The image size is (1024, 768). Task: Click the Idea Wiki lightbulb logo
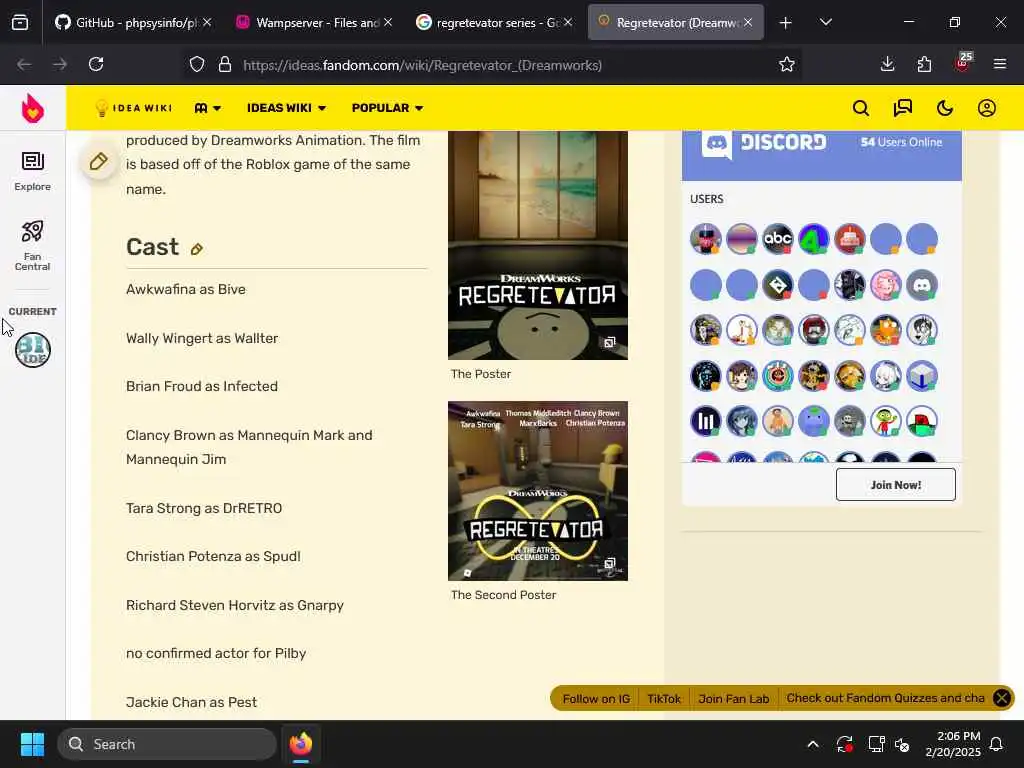pyautogui.click(x=133, y=108)
